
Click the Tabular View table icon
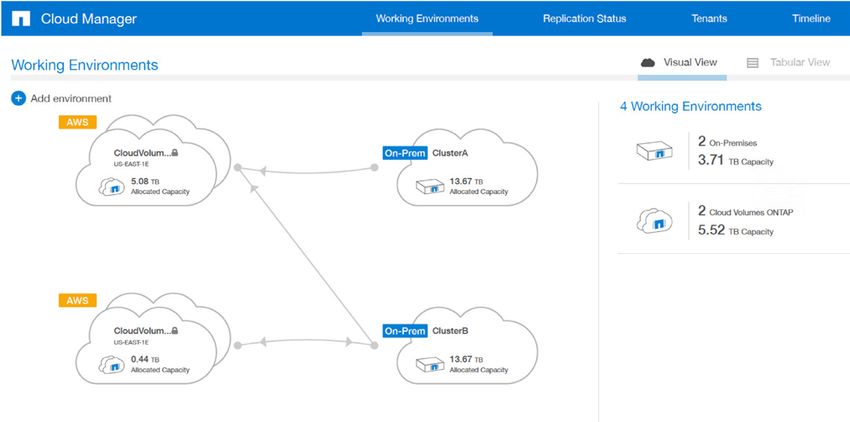752,63
